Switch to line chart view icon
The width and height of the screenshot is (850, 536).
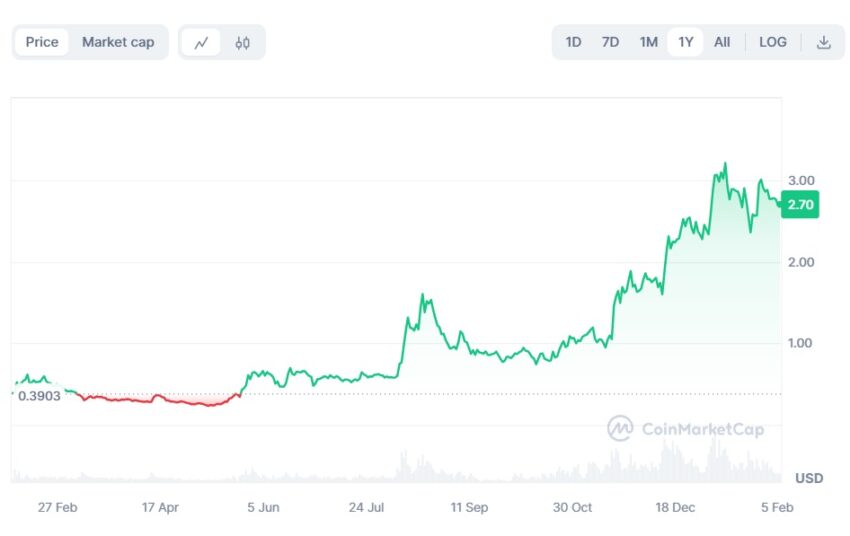(201, 42)
